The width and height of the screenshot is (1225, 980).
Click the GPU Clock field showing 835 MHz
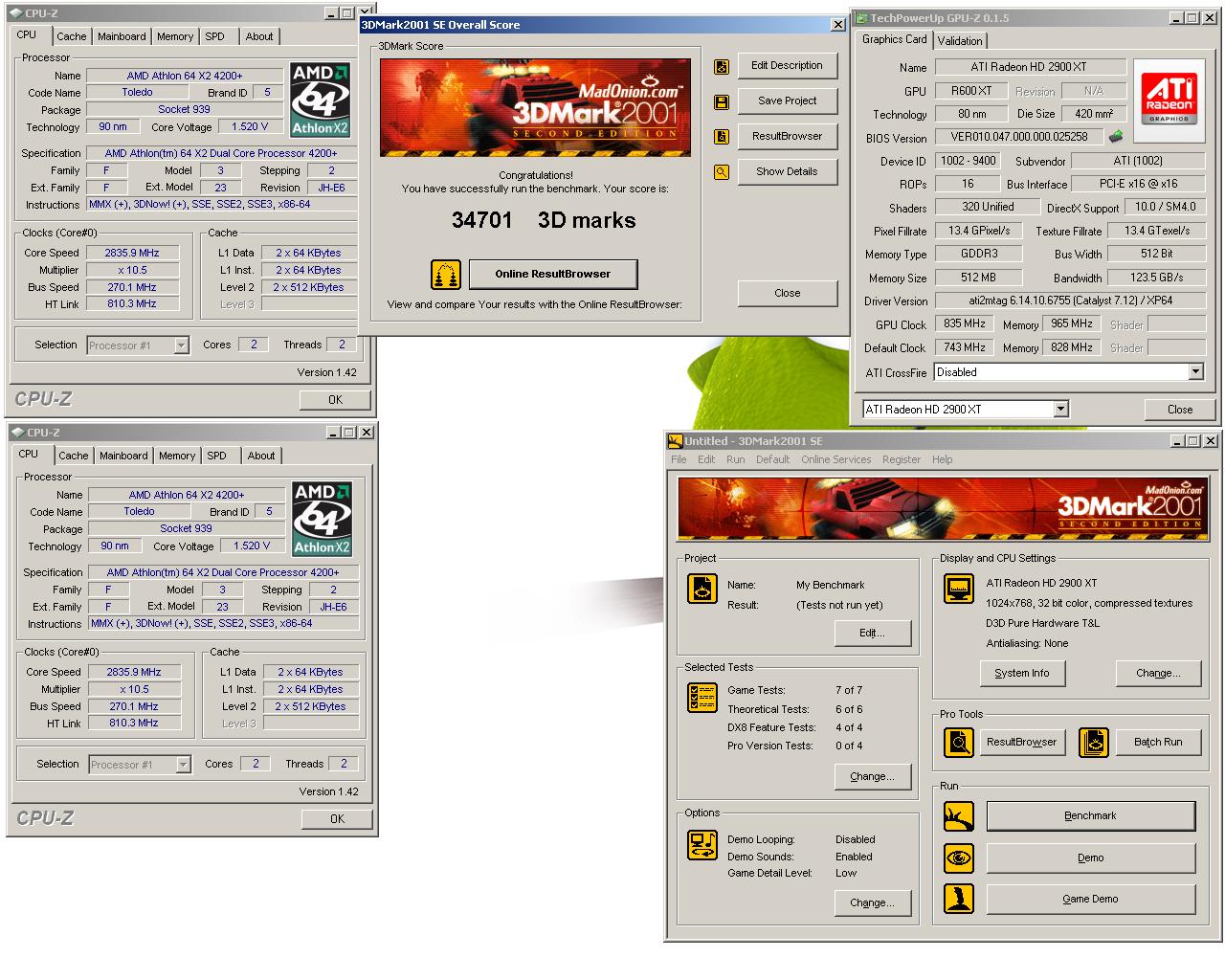[965, 324]
